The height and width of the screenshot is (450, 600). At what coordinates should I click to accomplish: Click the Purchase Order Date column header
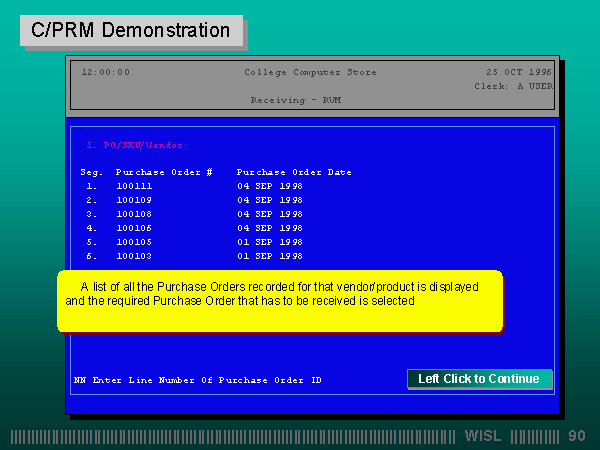(294, 172)
